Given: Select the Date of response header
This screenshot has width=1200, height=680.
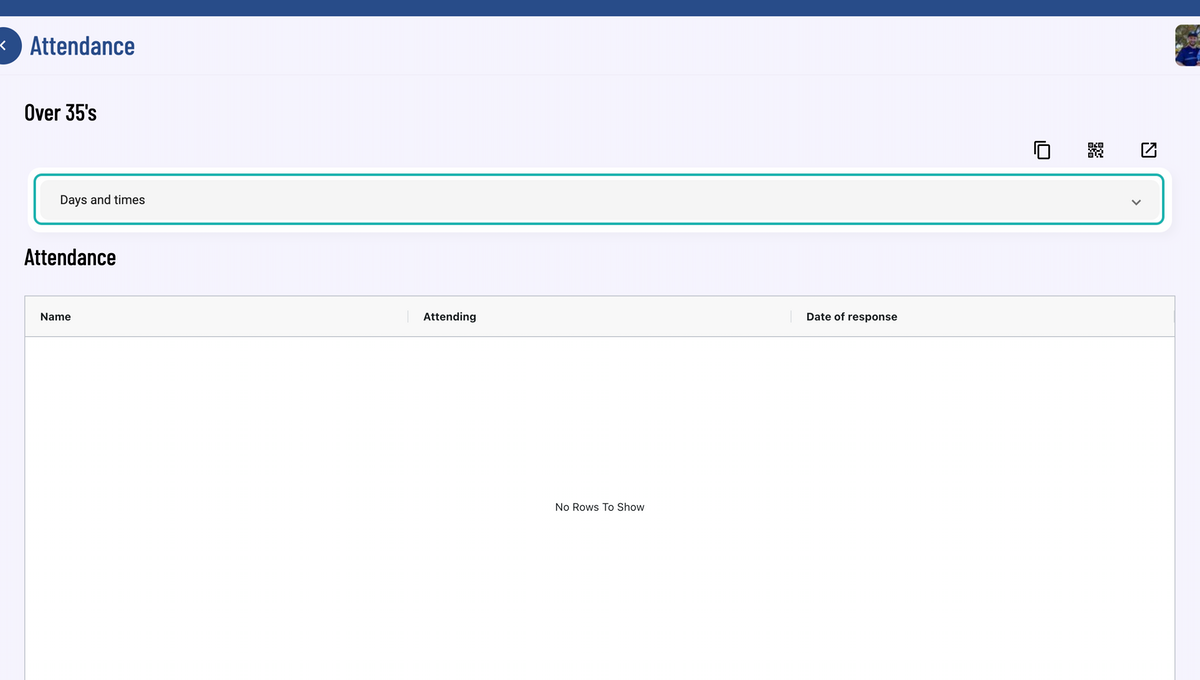Looking at the screenshot, I should point(851,316).
